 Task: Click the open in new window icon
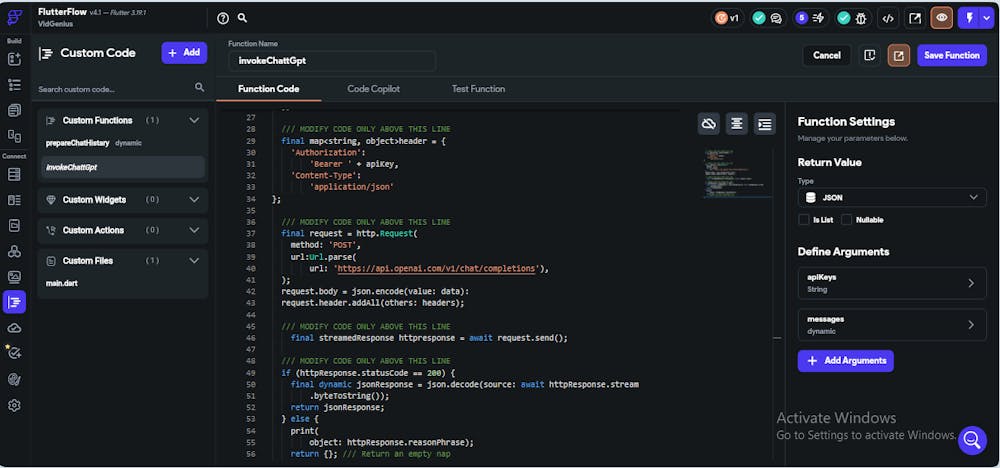tap(915, 18)
